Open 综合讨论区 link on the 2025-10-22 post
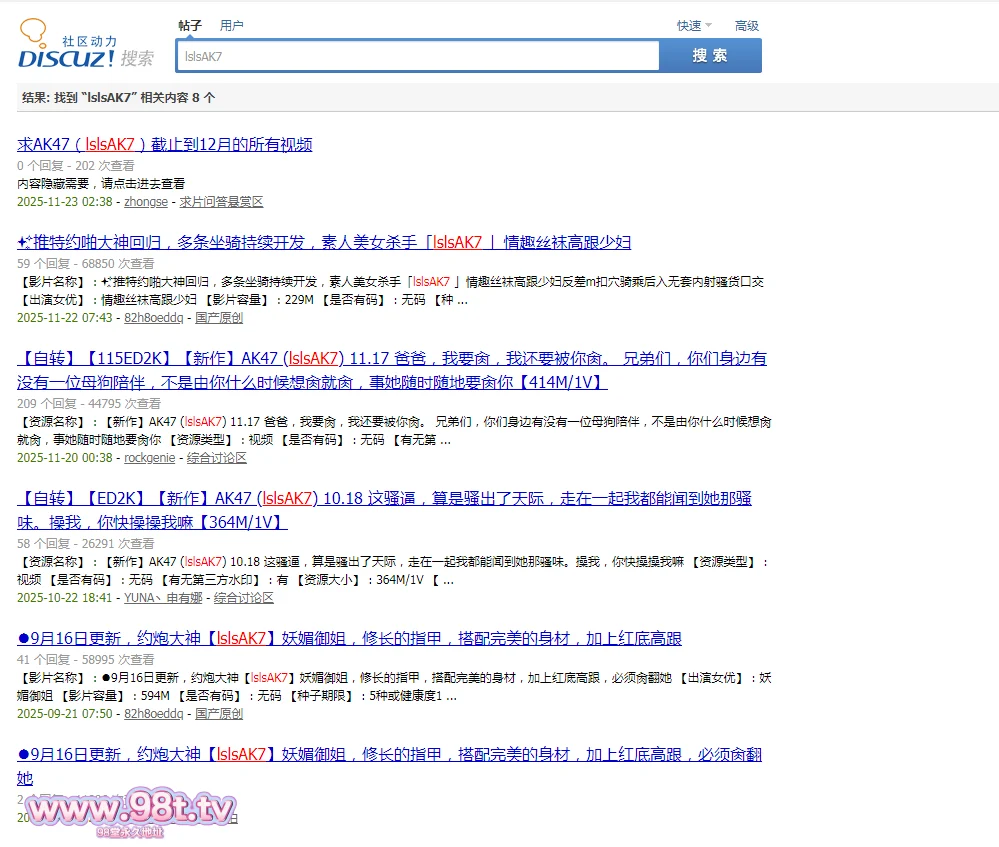 tap(244, 598)
